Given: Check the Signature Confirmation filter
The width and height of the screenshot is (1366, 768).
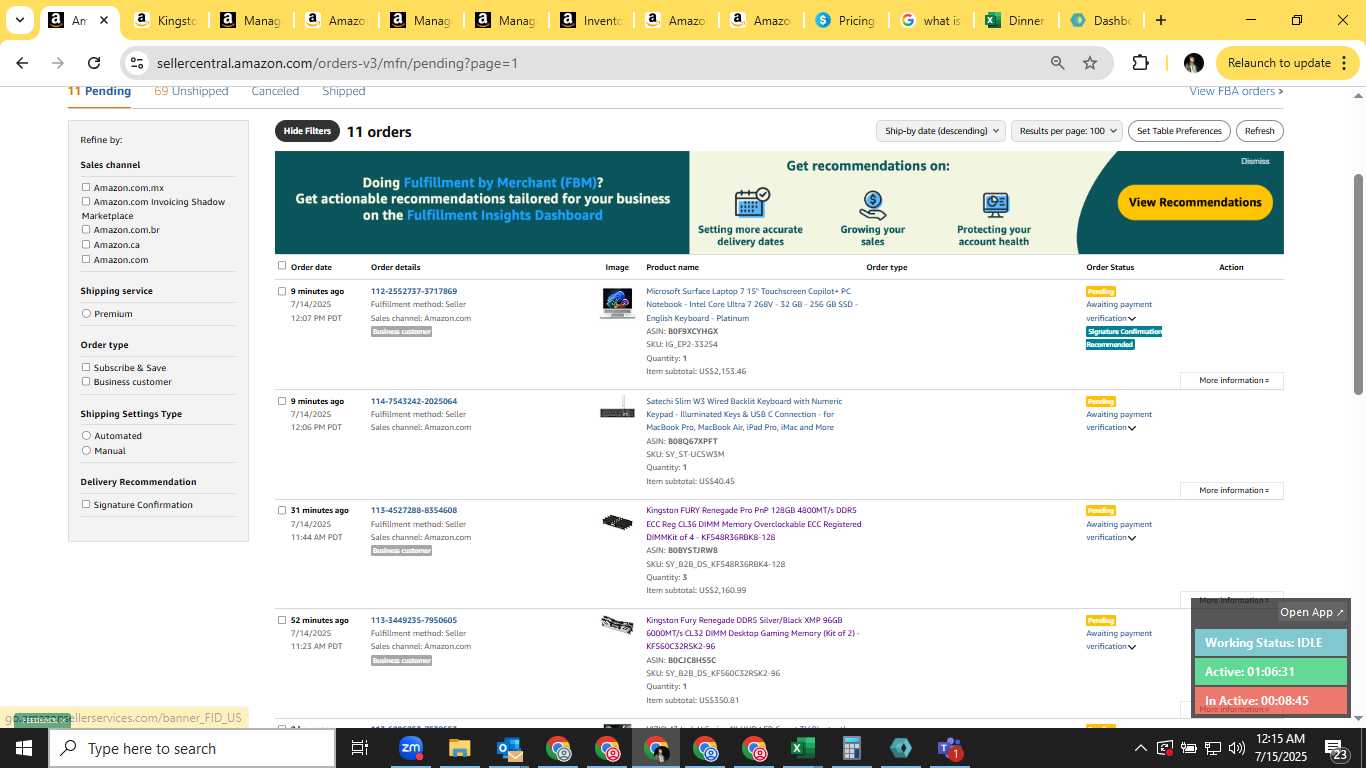Looking at the screenshot, I should (86, 504).
